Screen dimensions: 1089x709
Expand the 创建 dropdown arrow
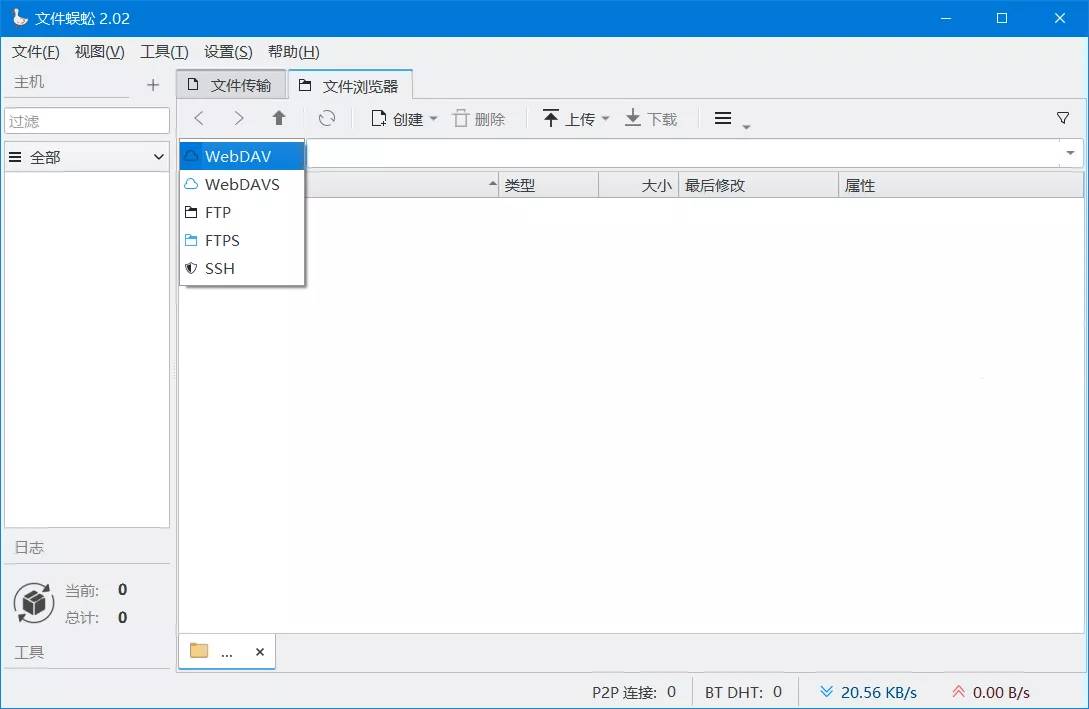click(x=434, y=118)
